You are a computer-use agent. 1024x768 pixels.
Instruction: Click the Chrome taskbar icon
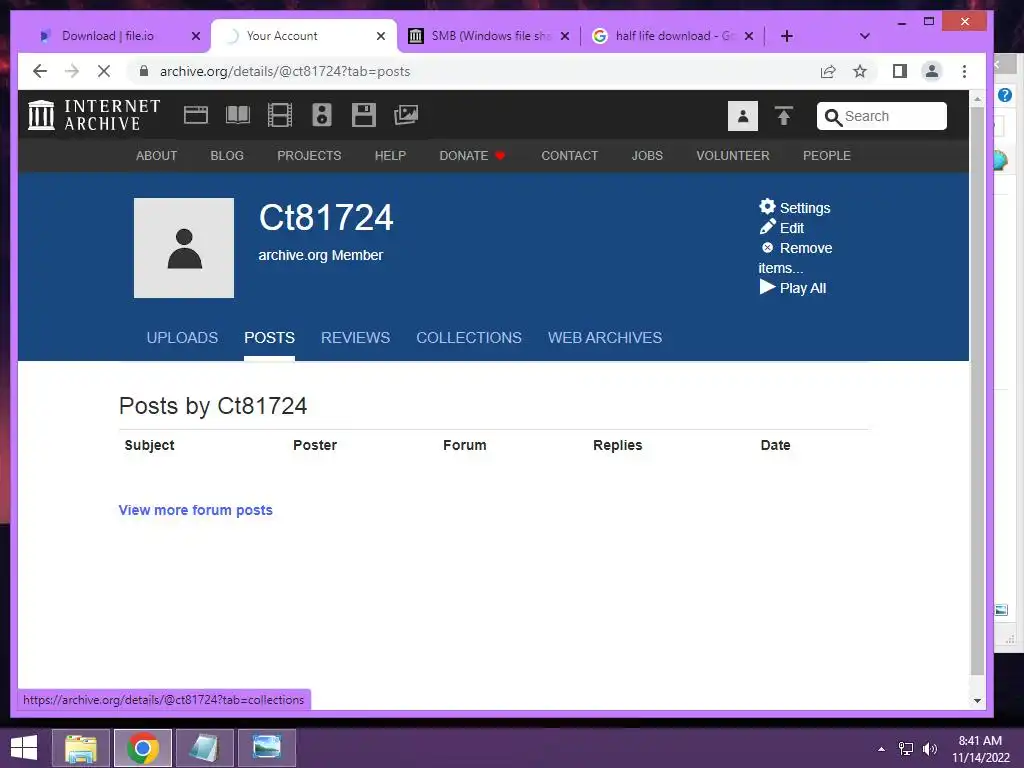tap(143, 748)
